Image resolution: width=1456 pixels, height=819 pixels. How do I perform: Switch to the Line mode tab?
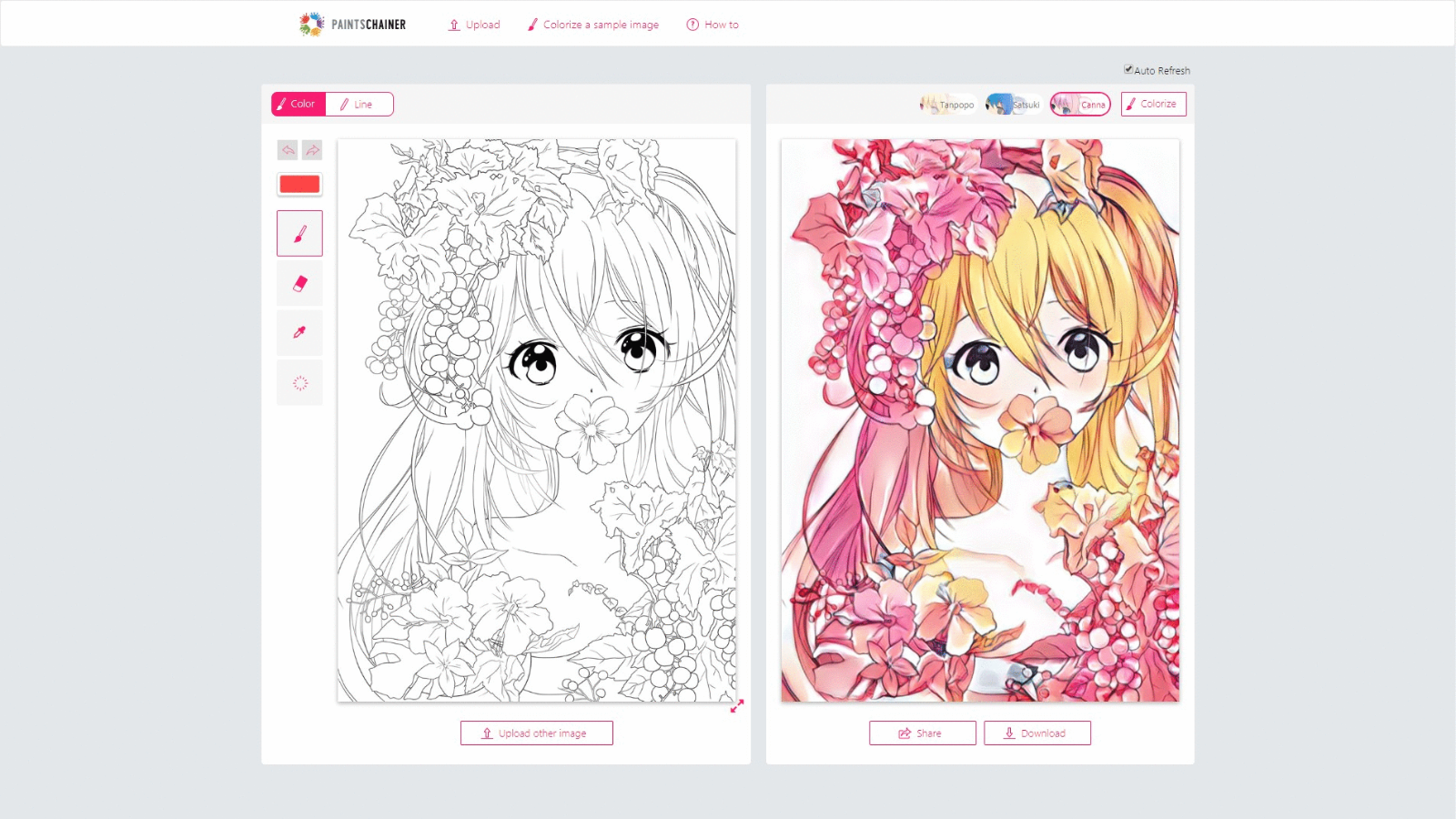coord(359,105)
